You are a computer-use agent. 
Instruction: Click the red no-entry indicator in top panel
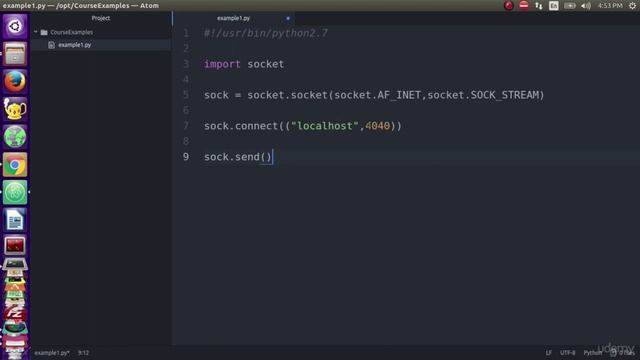point(524,6)
